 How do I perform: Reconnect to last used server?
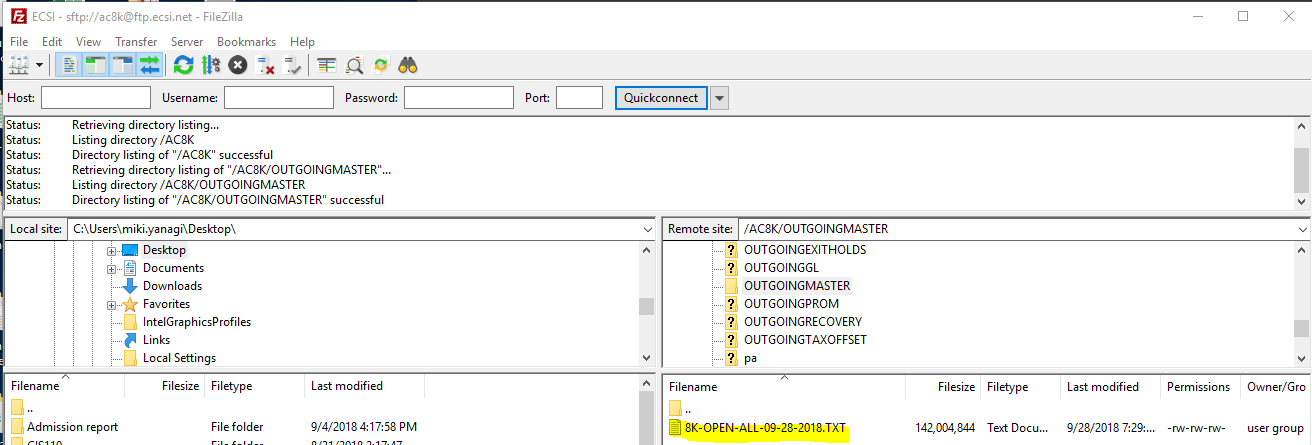click(x=293, y=65)
